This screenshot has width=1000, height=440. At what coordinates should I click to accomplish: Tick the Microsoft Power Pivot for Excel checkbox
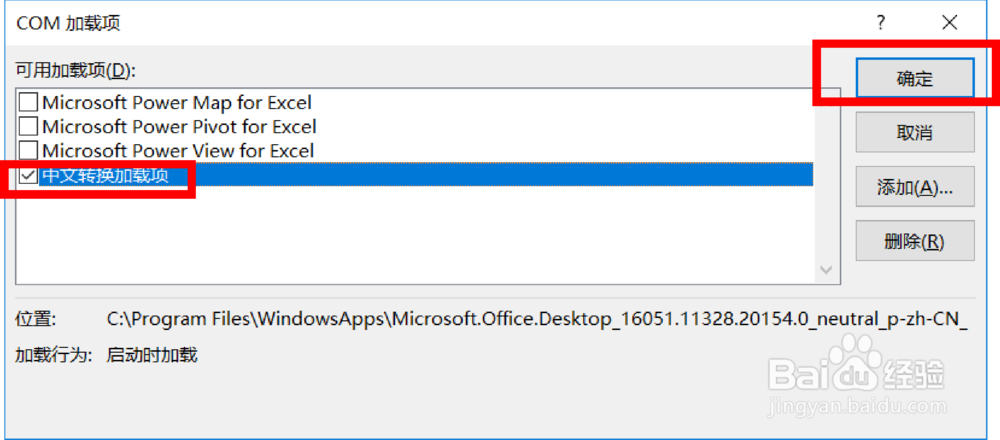29,127
